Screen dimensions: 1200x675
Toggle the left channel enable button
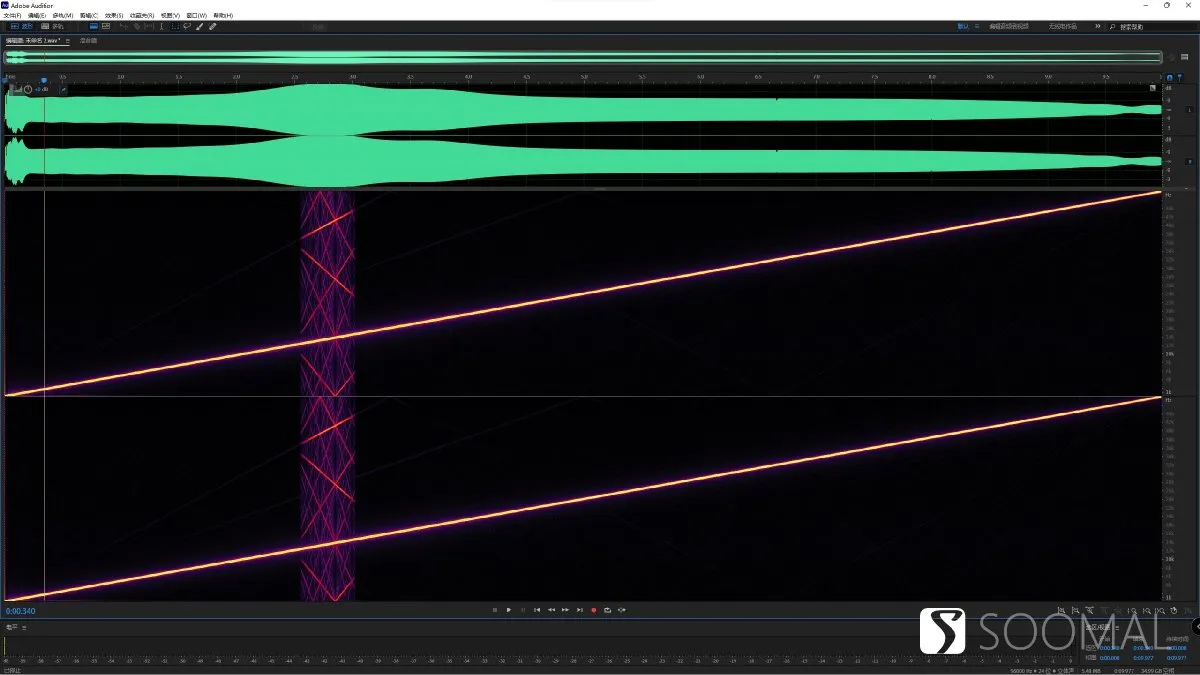pos(1188,110)
